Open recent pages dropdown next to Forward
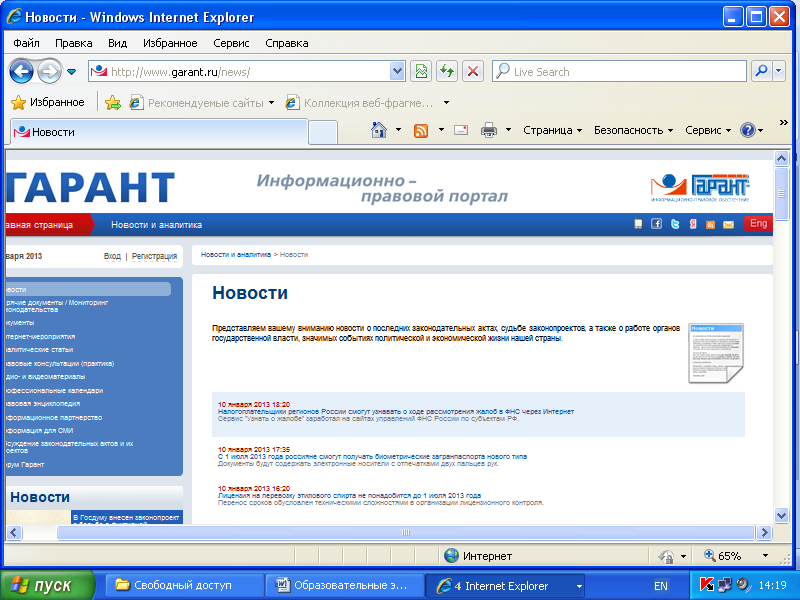 point(71,72)
